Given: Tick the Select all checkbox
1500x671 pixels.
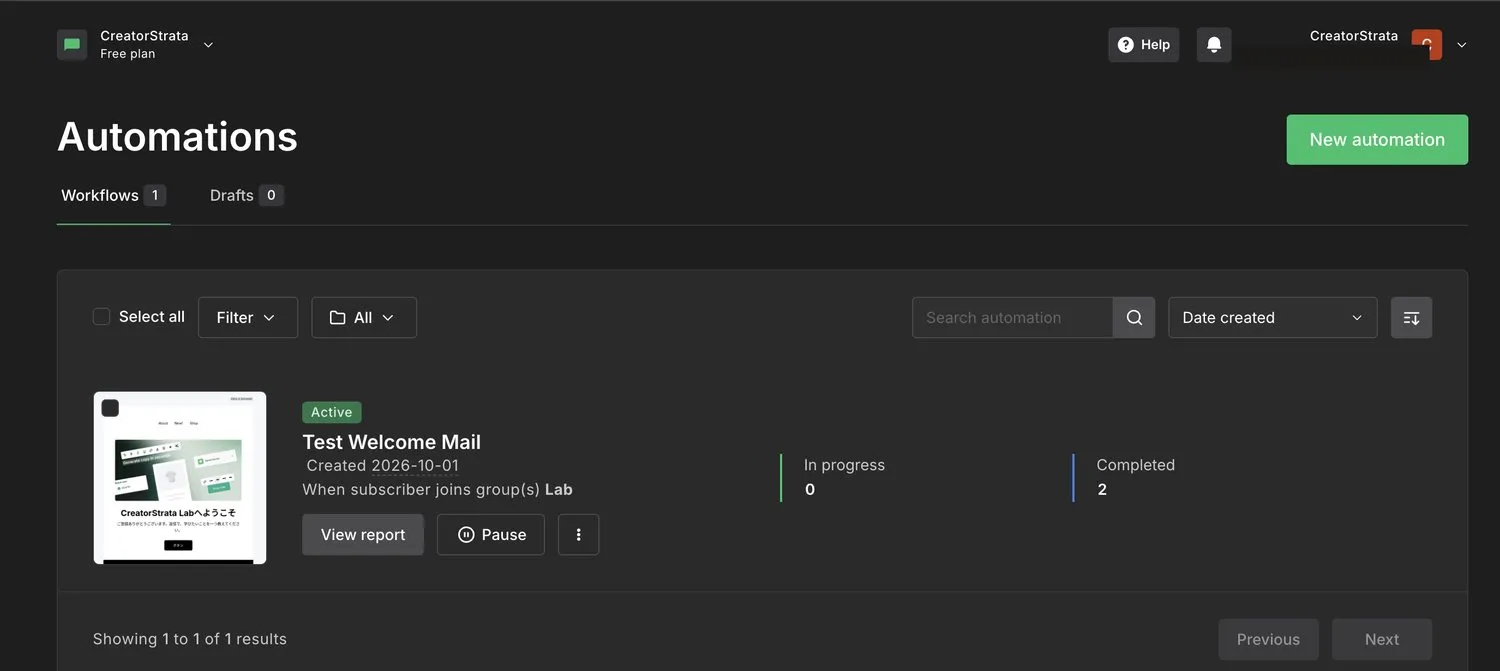Looking at the screenshot, I should pos(101,317).
